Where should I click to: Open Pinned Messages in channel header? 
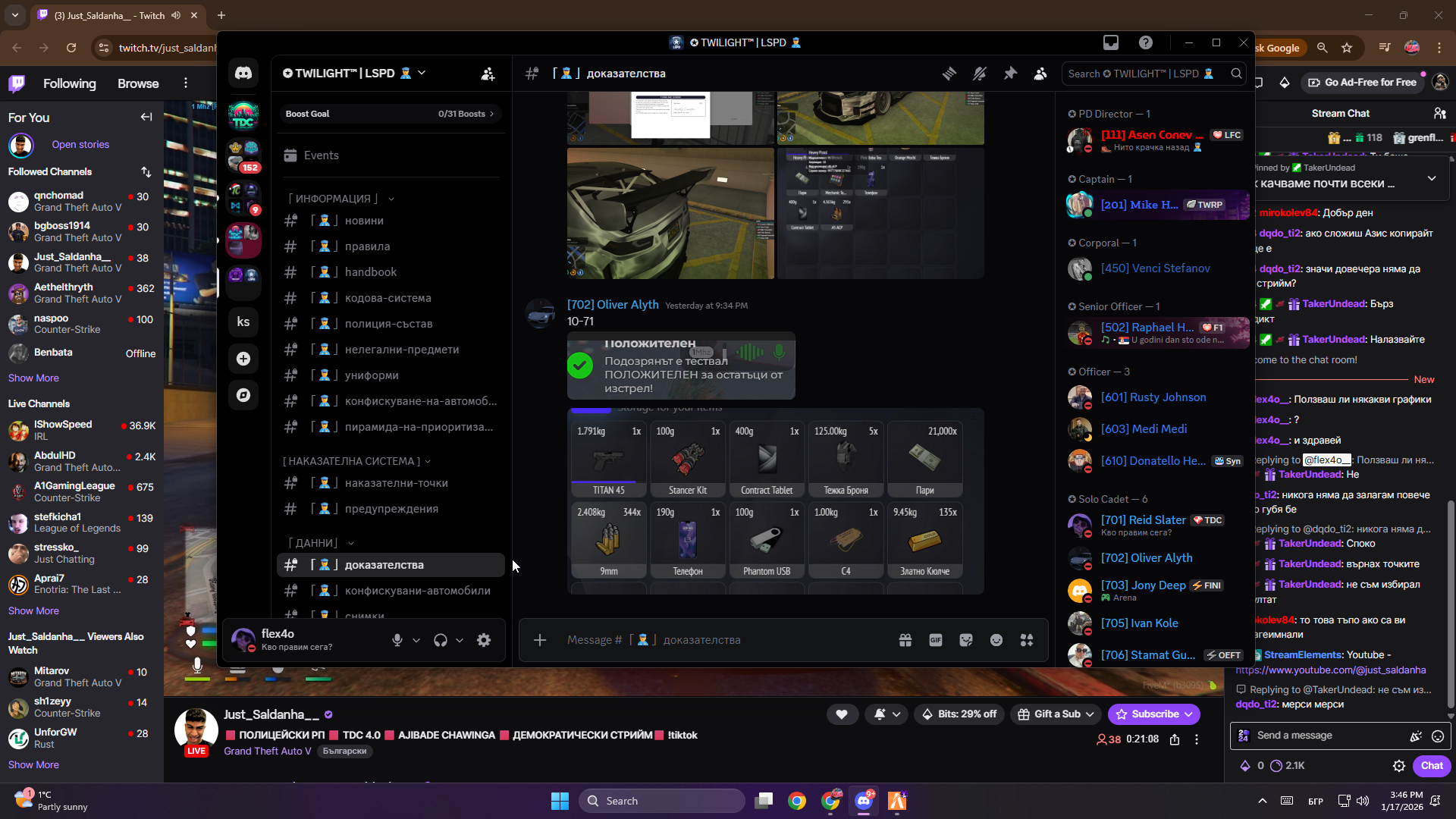(x=1010, y=74)
